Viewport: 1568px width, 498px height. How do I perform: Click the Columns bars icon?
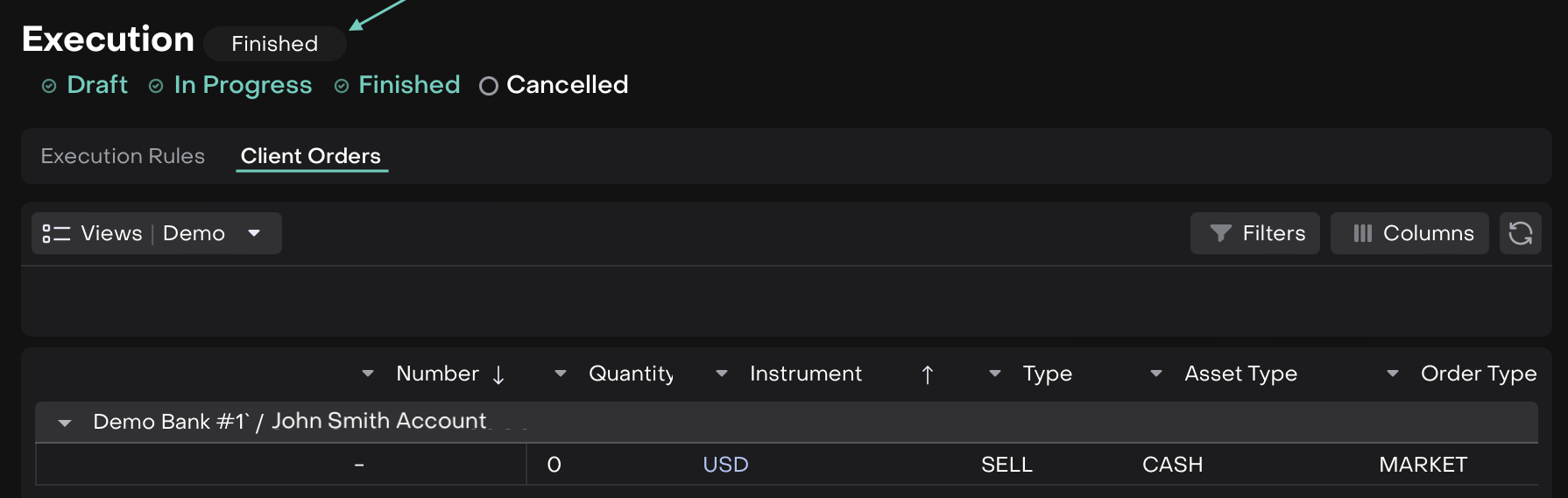[1362, 233]
